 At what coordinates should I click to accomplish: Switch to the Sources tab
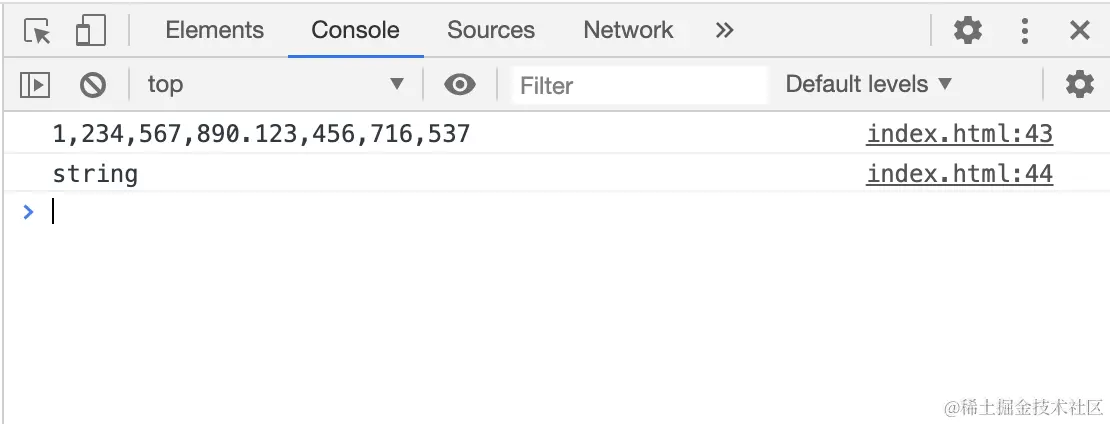[491, 31]
